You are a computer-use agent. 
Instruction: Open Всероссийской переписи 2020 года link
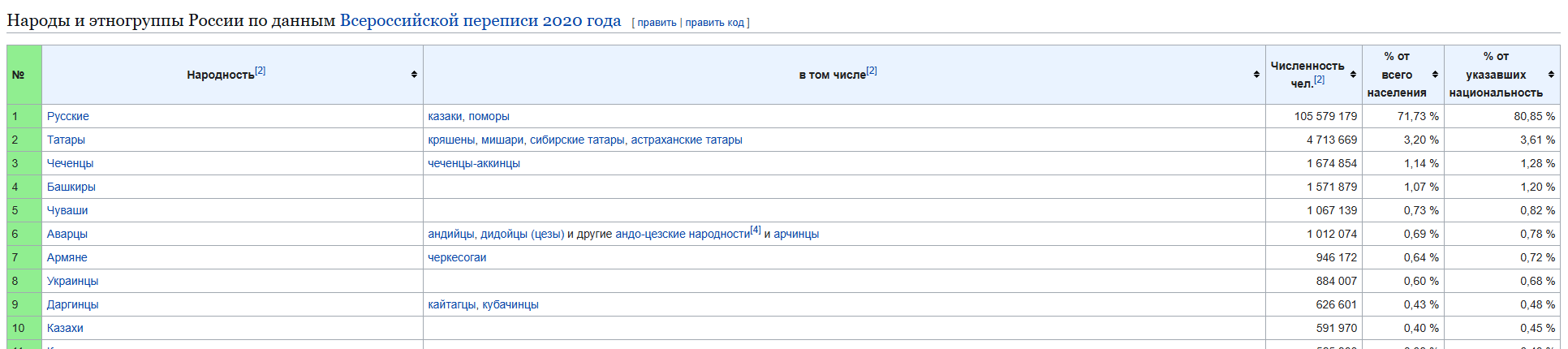pos(480,20)
